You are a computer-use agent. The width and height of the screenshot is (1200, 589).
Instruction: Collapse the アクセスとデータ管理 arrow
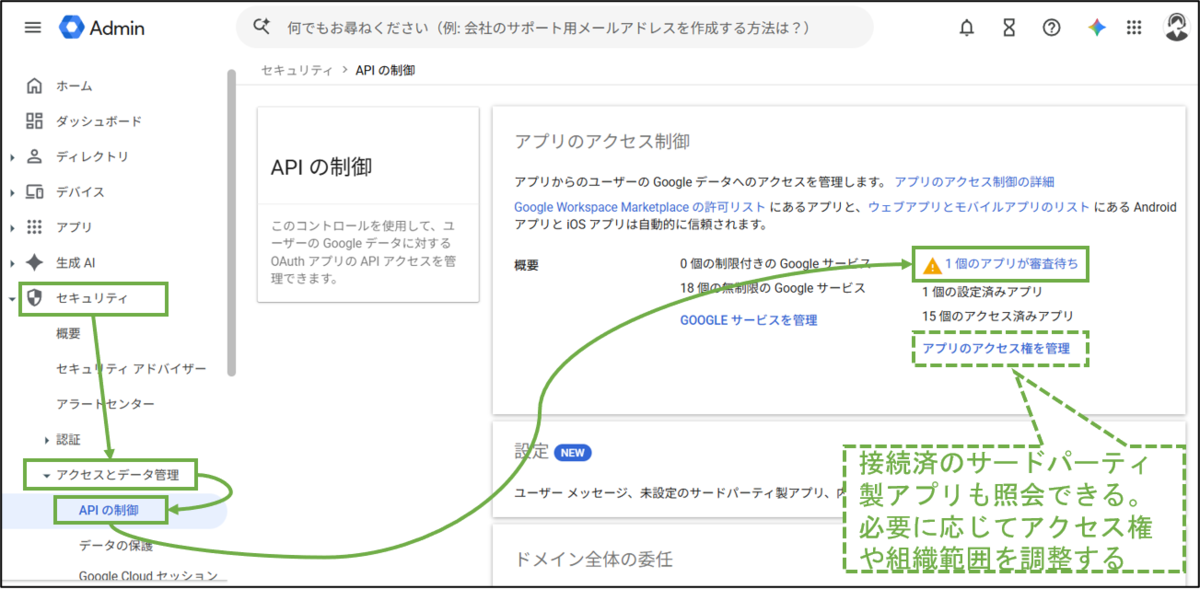pyautogui.click(x=46, y=476)
